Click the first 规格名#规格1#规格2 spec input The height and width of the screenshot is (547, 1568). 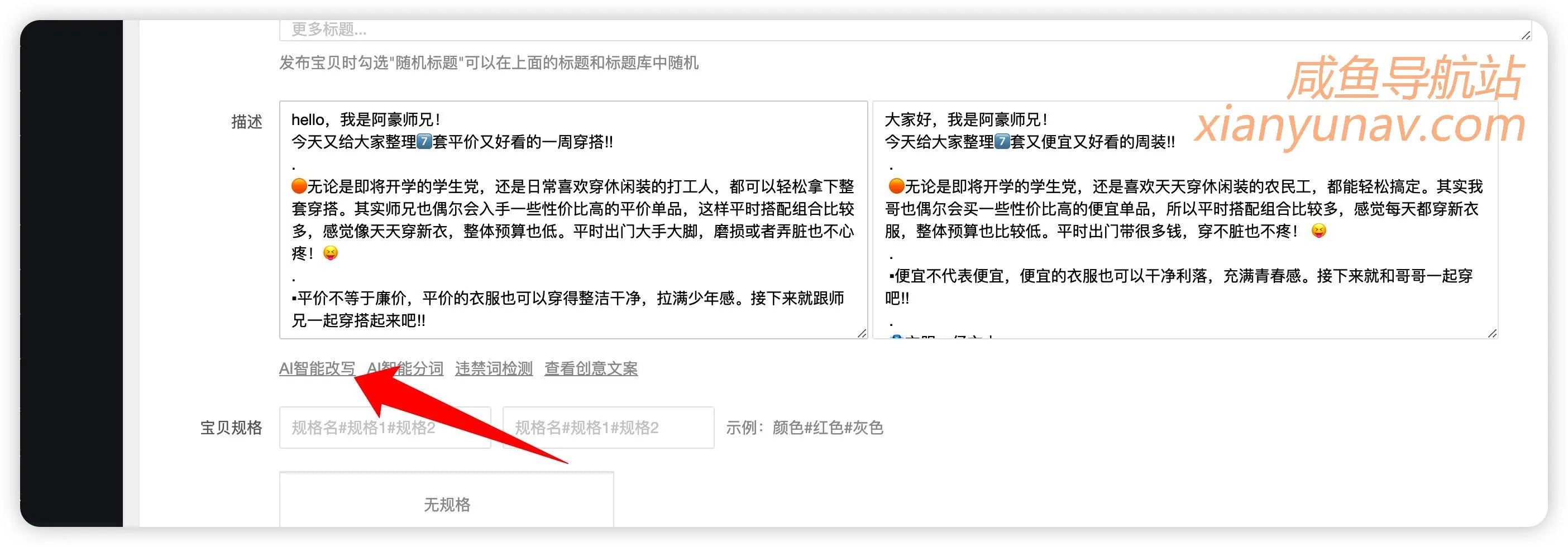pos(385,428)
